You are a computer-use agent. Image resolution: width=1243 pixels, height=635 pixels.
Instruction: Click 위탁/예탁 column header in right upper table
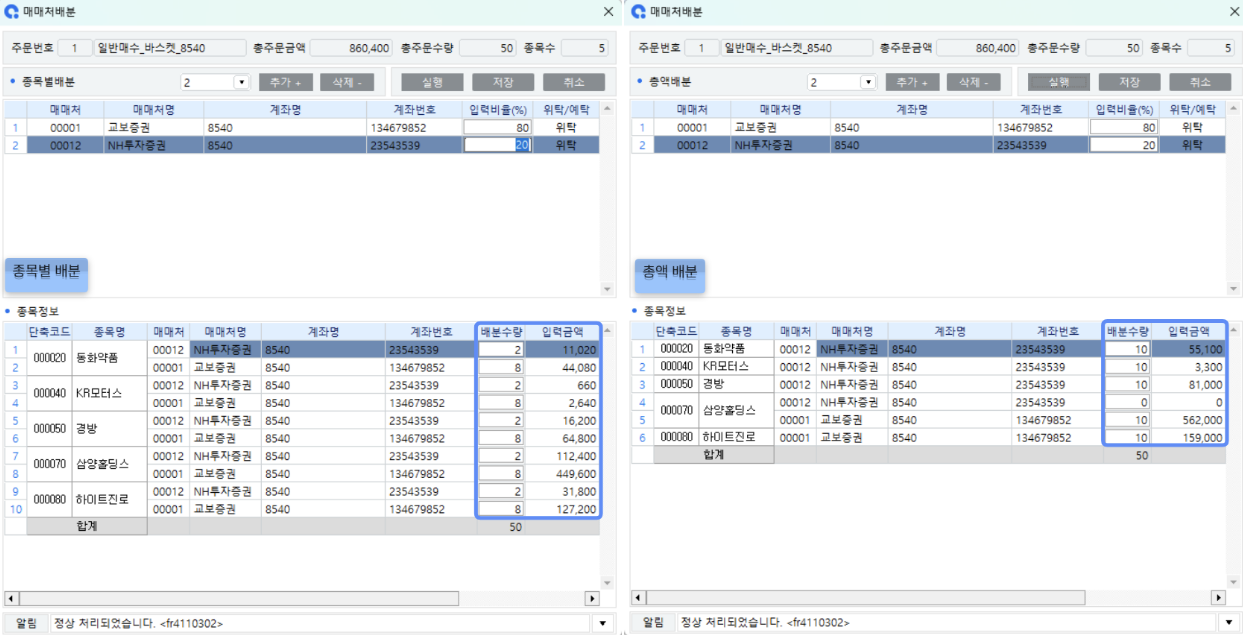click(1192, 109)
